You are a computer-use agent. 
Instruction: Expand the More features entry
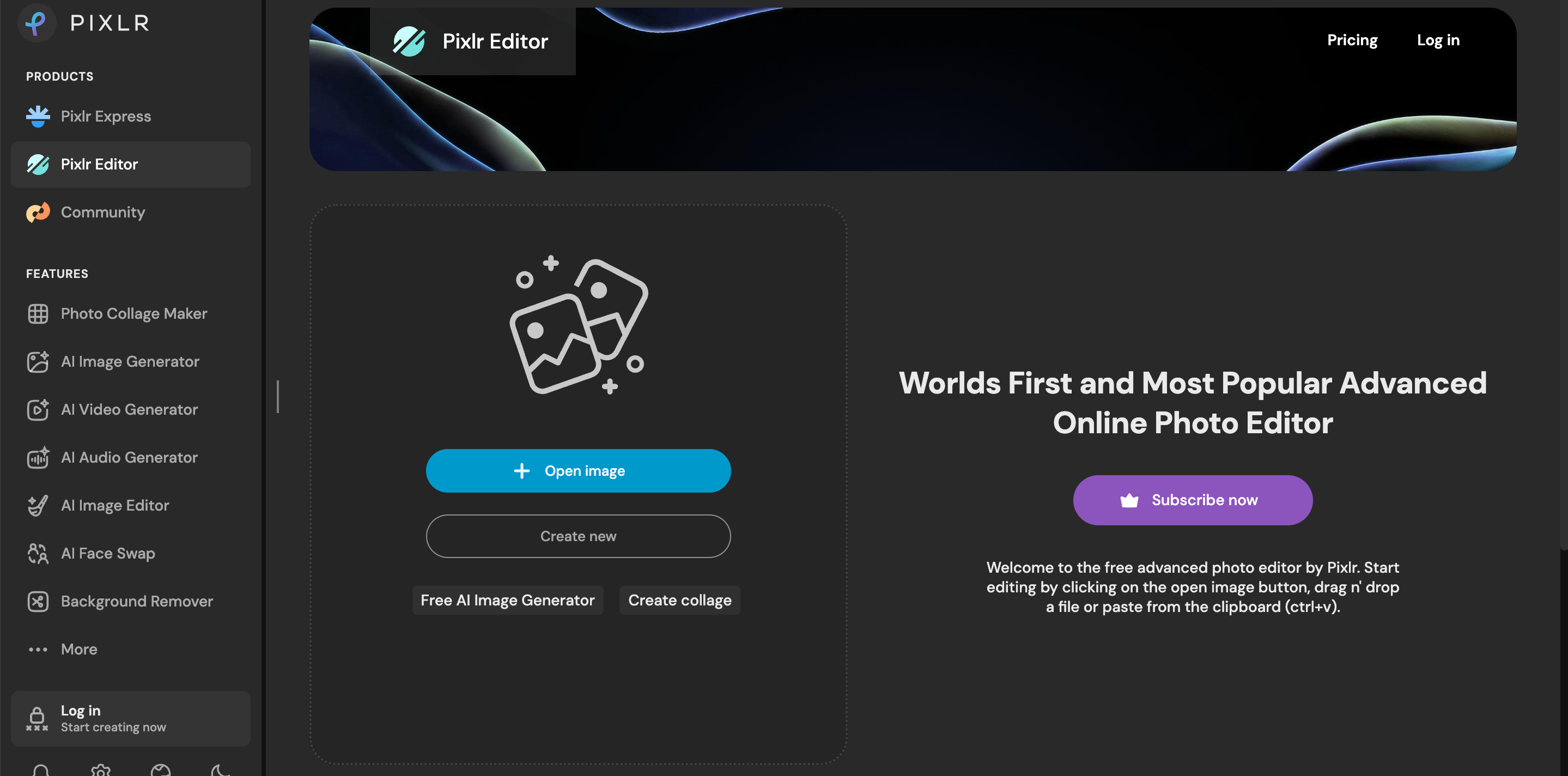pos(130,650)
